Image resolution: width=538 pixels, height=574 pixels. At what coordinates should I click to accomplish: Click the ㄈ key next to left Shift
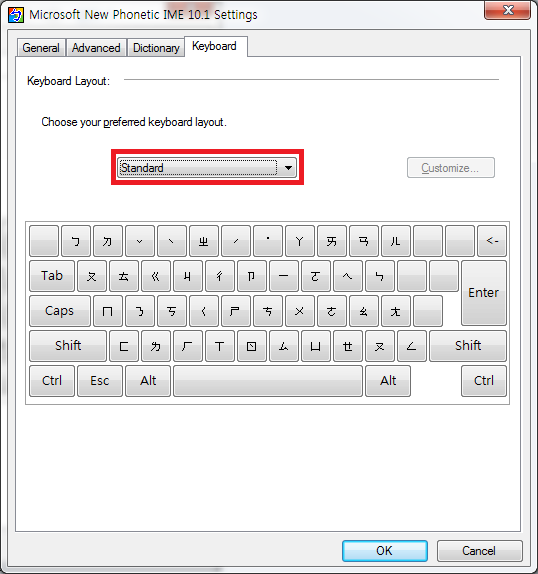[124, 346]
